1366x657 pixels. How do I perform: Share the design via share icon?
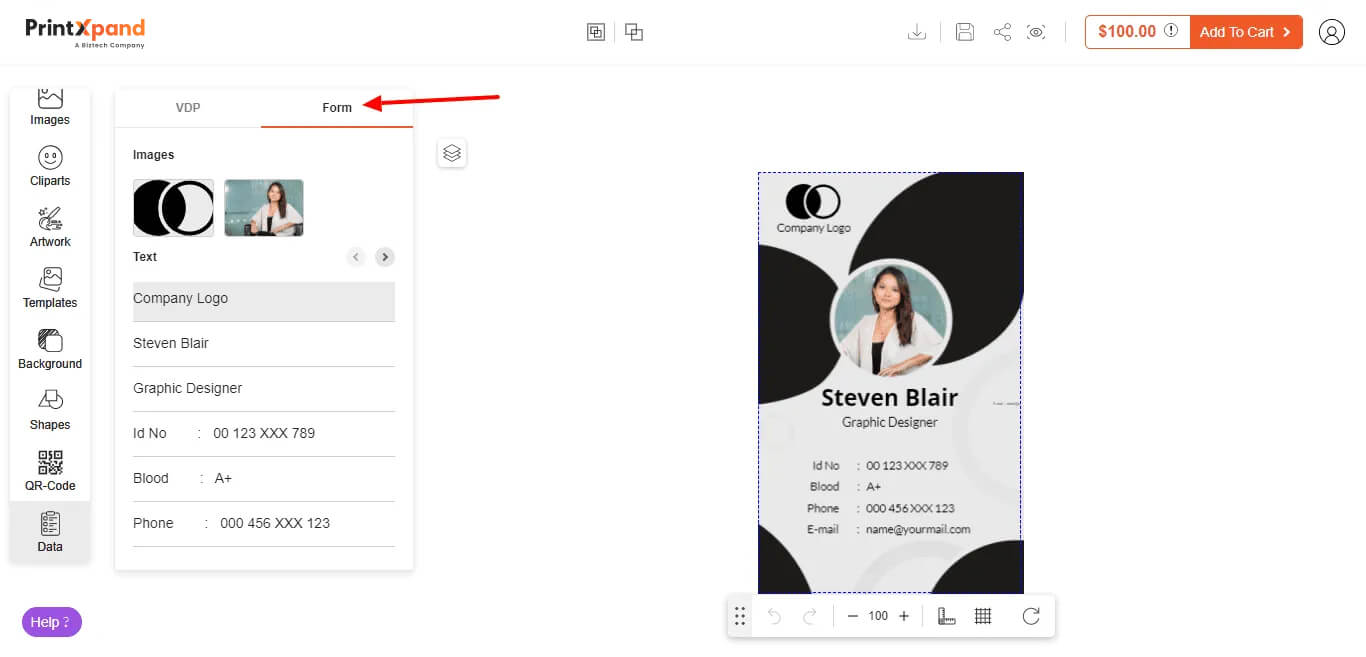[x=1002, y=32]
